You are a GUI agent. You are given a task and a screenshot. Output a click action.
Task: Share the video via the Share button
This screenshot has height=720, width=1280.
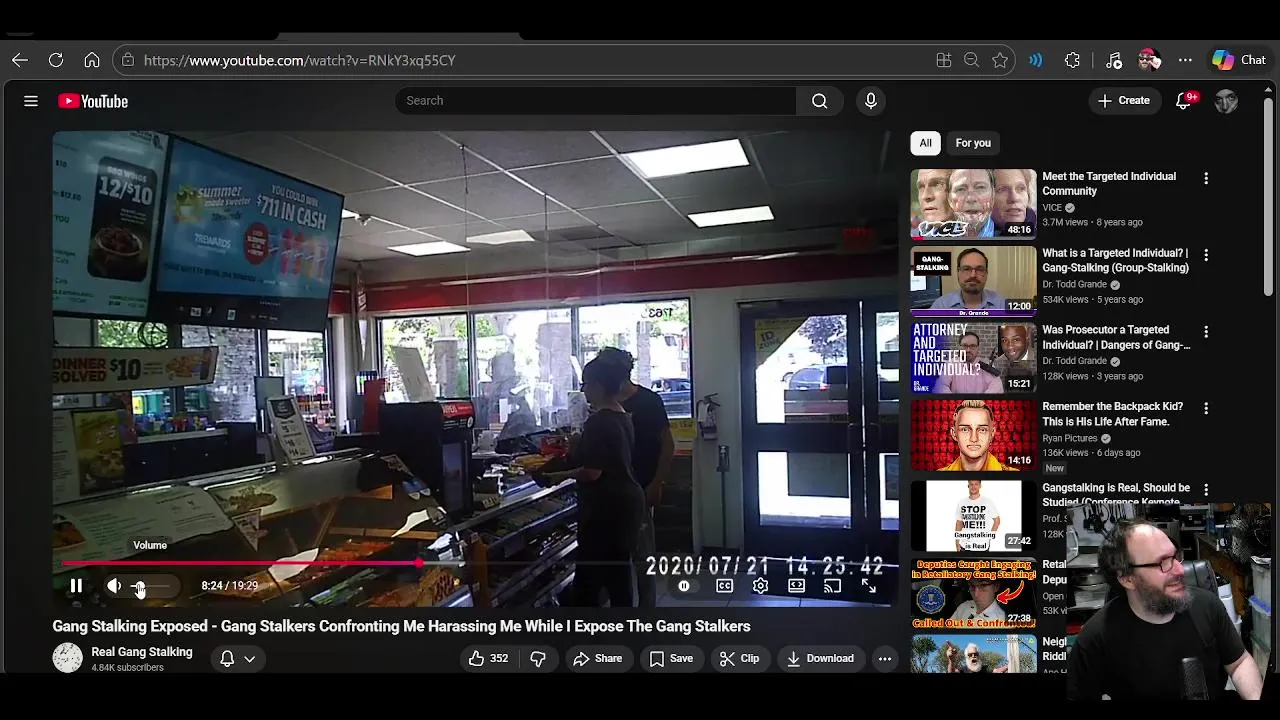pos(597,658)
